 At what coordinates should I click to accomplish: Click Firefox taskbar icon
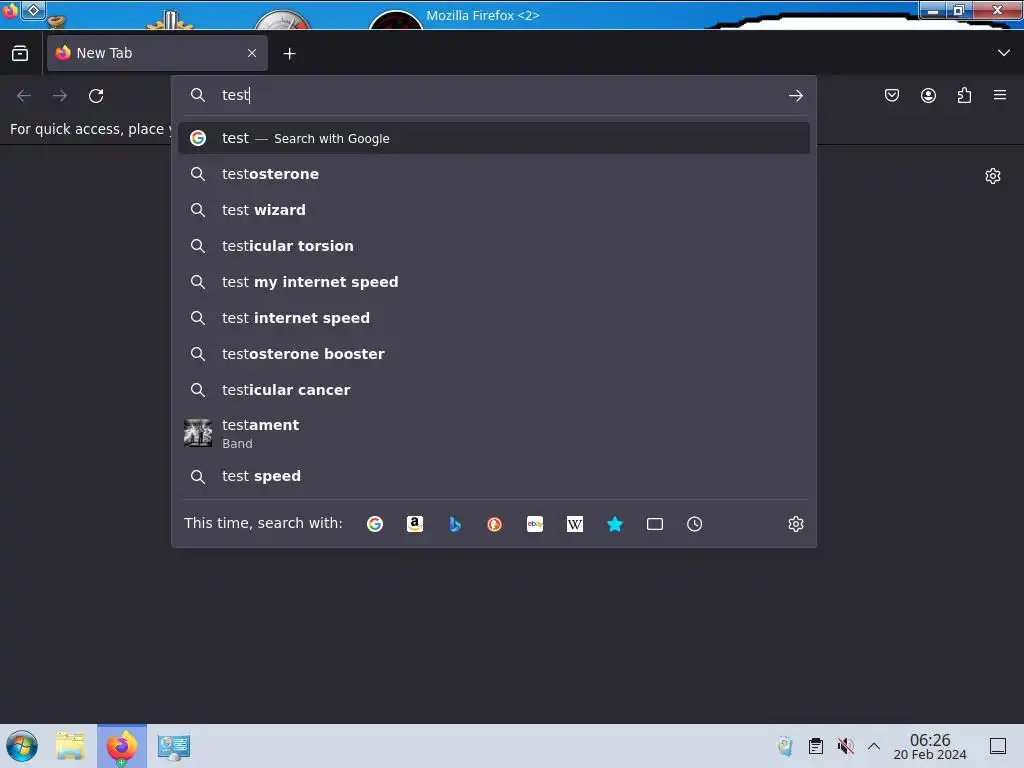tap(122, 746)
